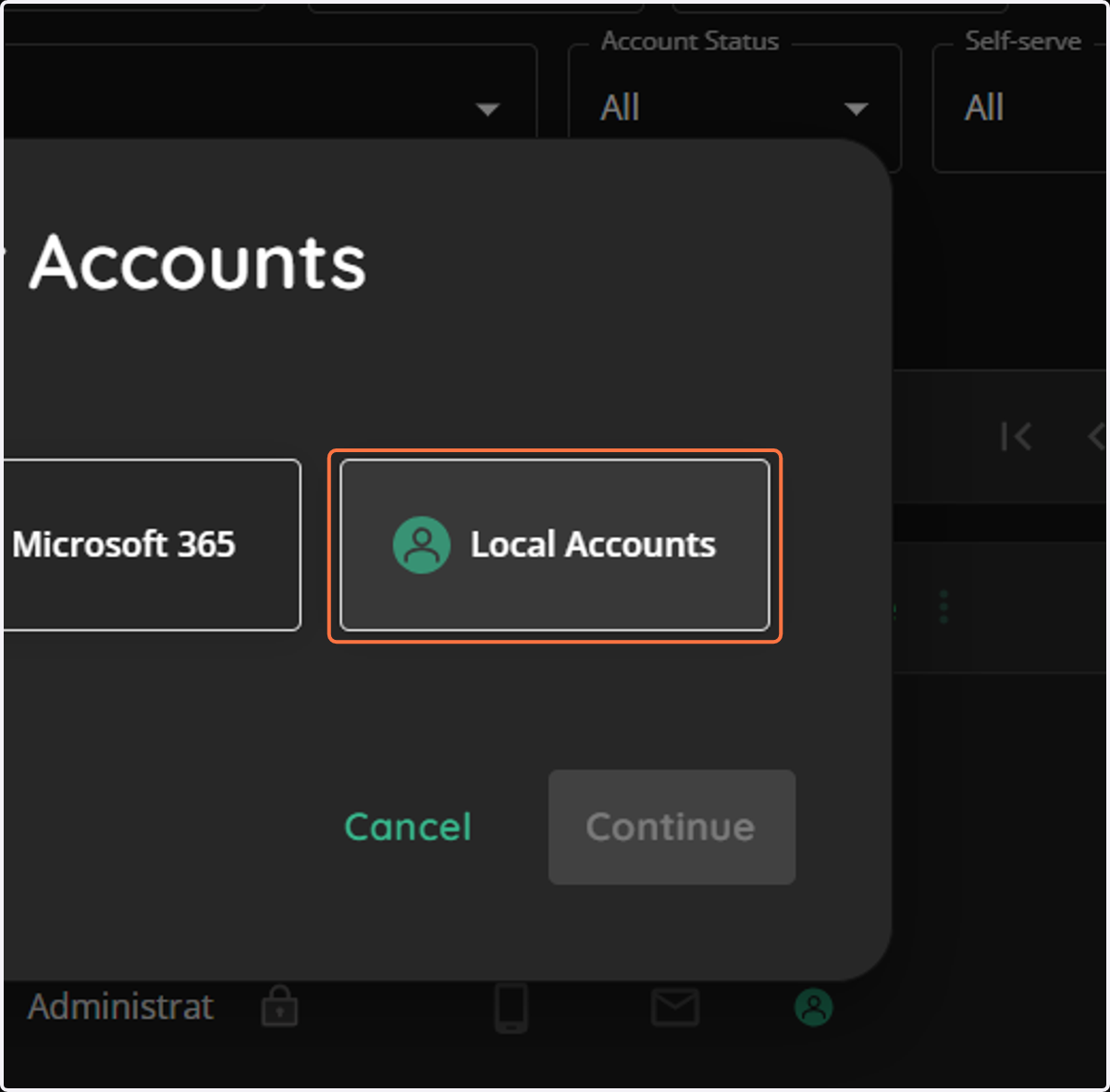Screen dimensions: 1110x1092
Task: Click the green user icon in Administrat row
Action: (814, 1007)
